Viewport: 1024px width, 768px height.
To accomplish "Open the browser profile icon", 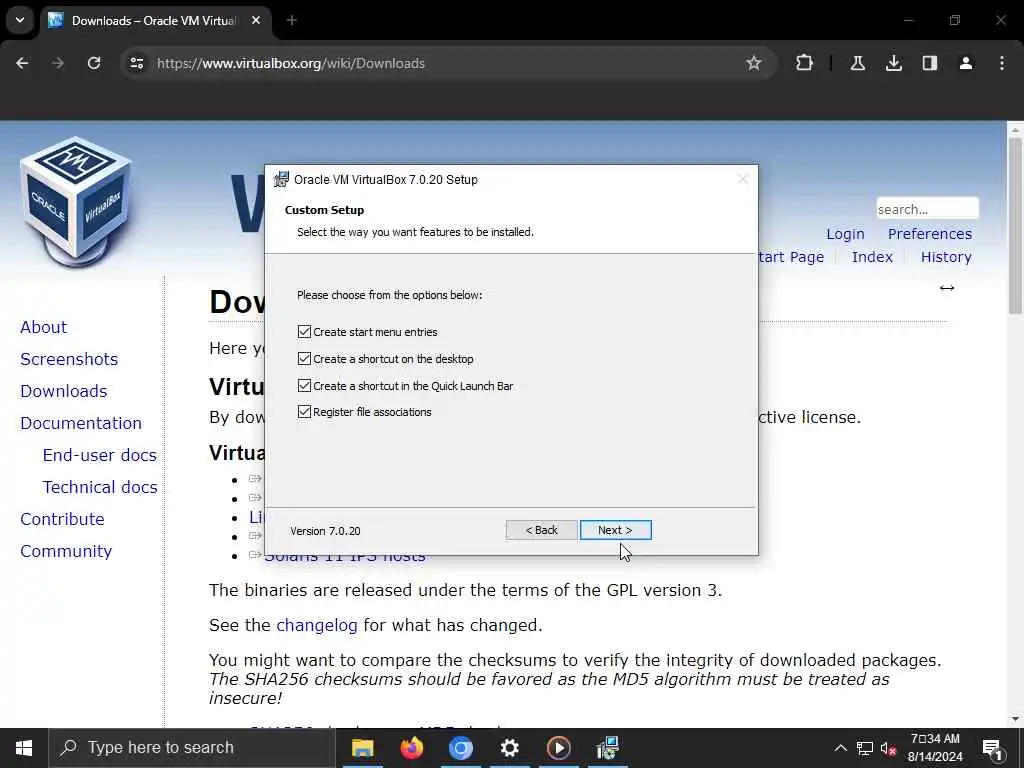I will tap(965, 63).
